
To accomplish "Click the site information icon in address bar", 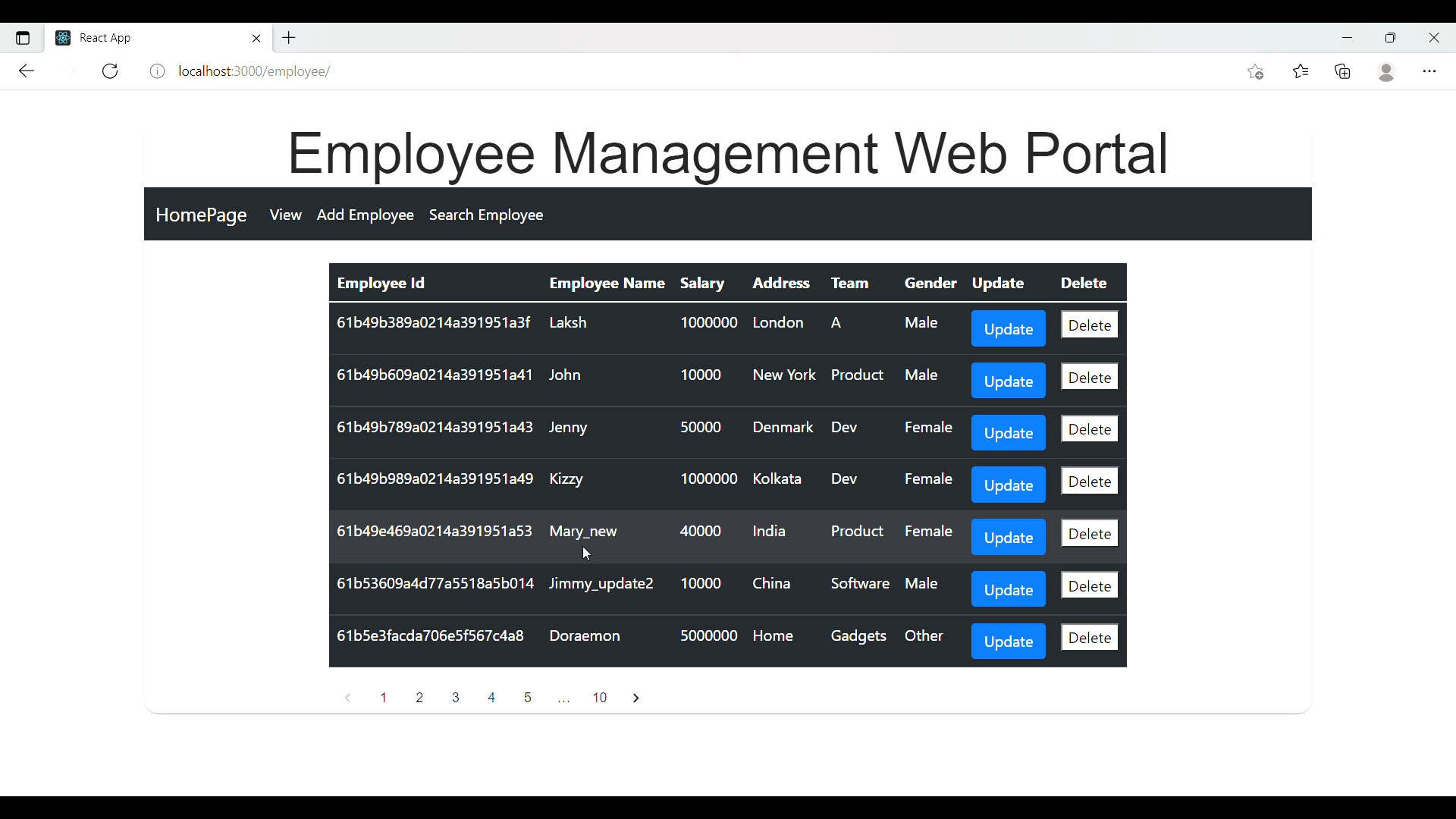I will 157,71.
